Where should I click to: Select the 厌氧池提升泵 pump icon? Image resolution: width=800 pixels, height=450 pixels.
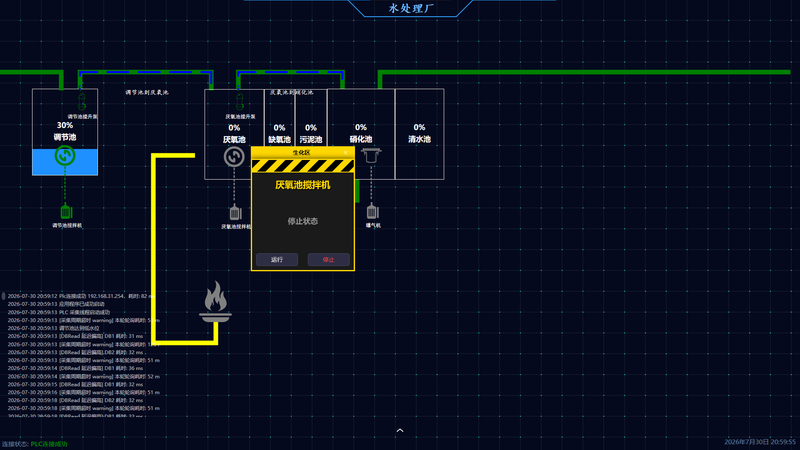240,102
